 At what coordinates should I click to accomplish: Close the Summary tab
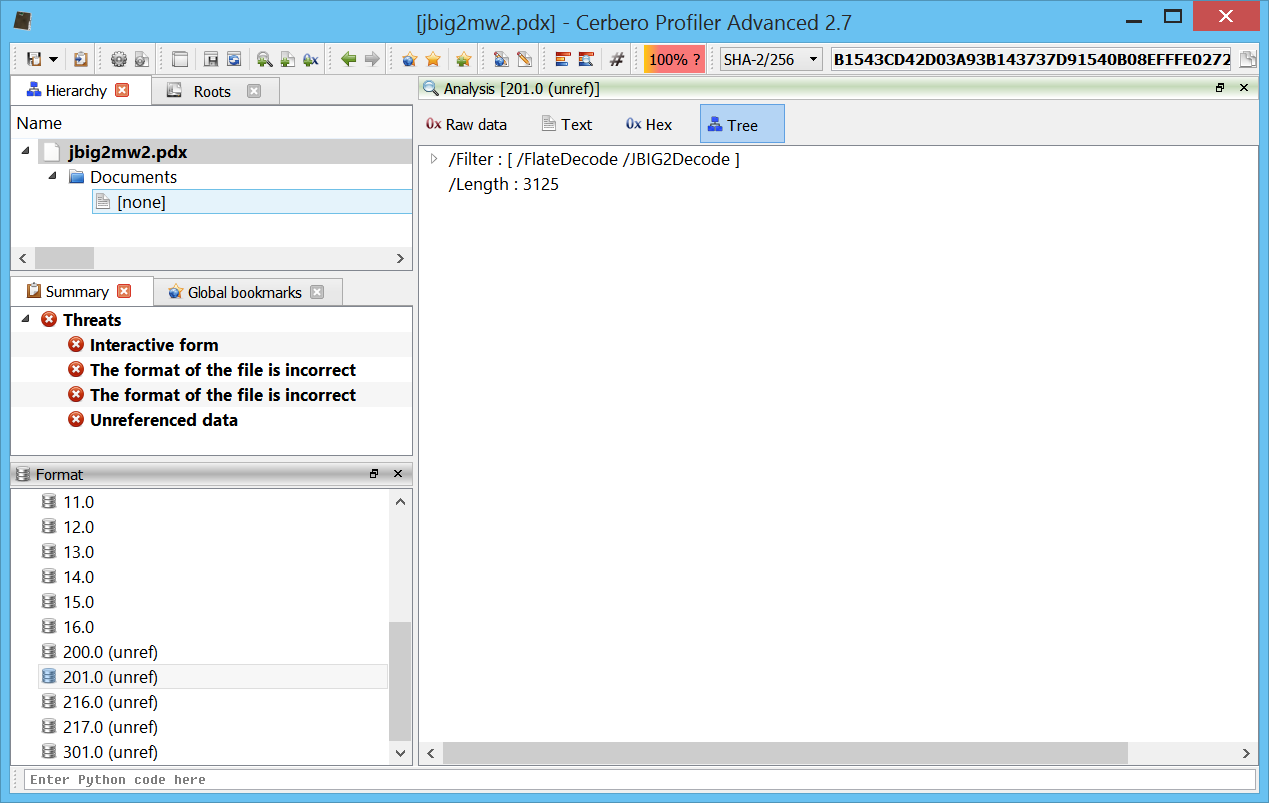click(124, 291)
